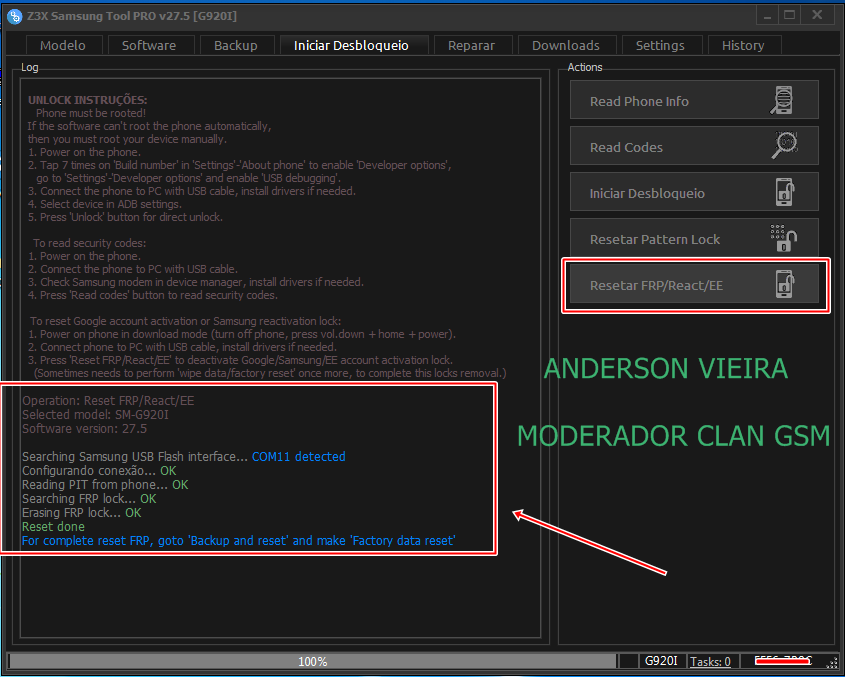The image size is (845, 677).
Task: Click the magnifying glass icon on Read Codes
Action: point(784,146)
